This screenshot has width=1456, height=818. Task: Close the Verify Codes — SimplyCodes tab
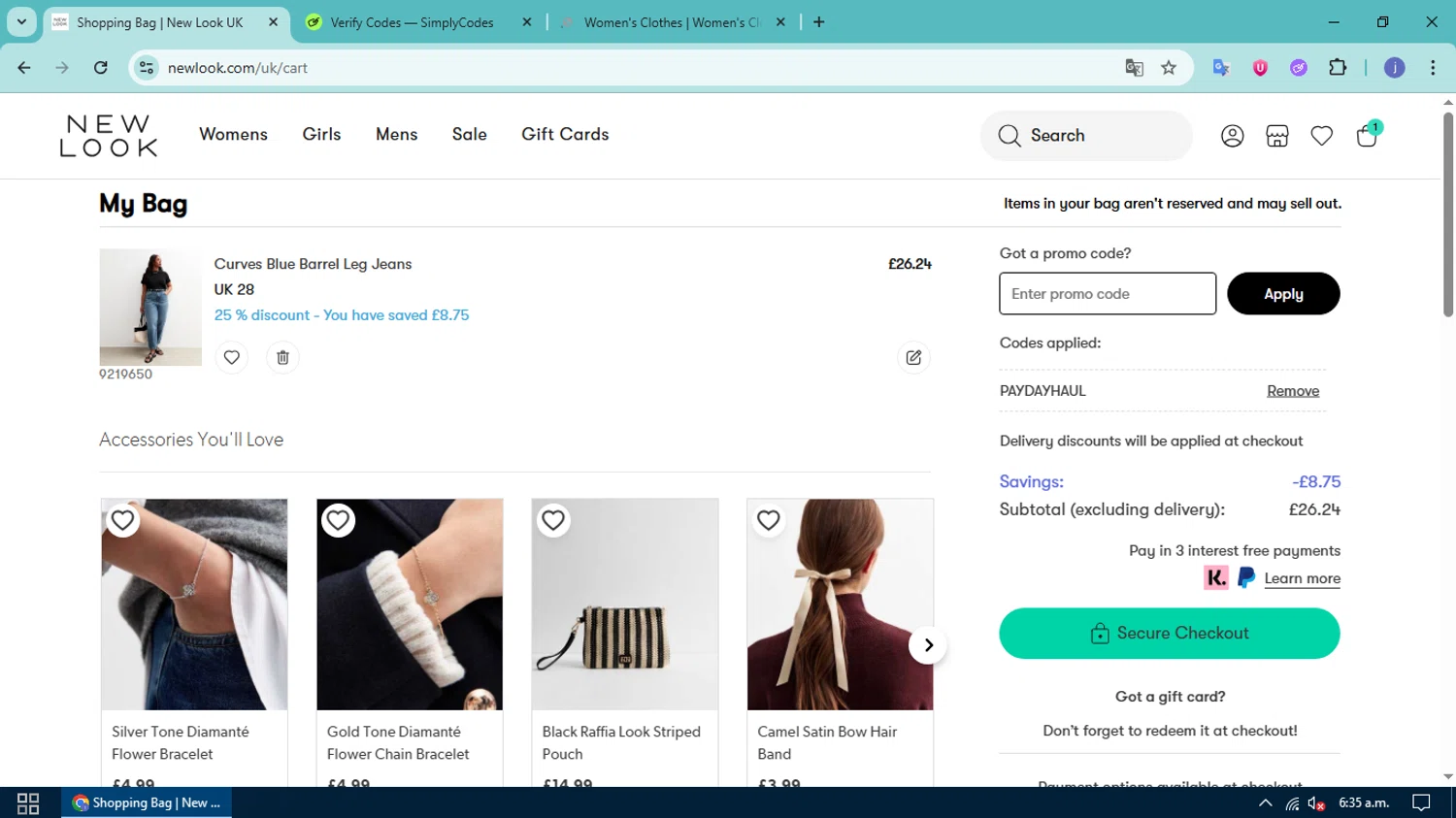[527, 21]
